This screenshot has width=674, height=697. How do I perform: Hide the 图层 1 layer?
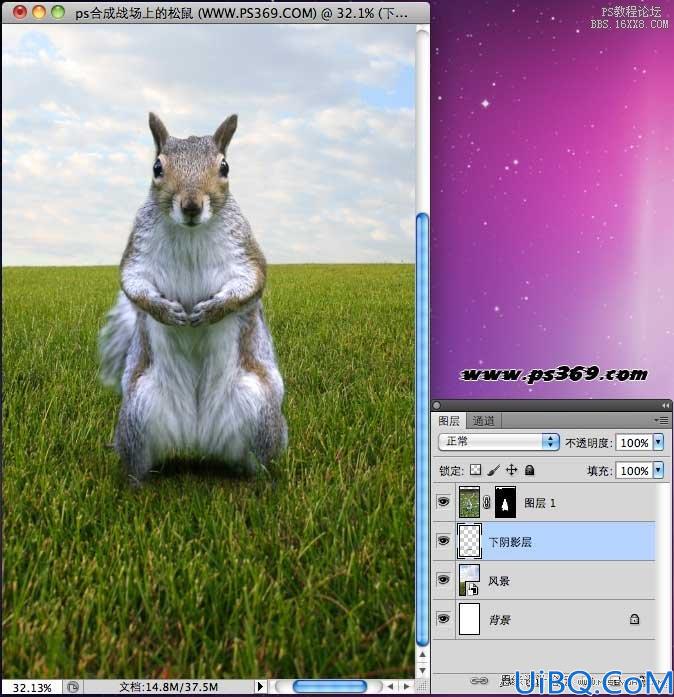tap(443, 502)
